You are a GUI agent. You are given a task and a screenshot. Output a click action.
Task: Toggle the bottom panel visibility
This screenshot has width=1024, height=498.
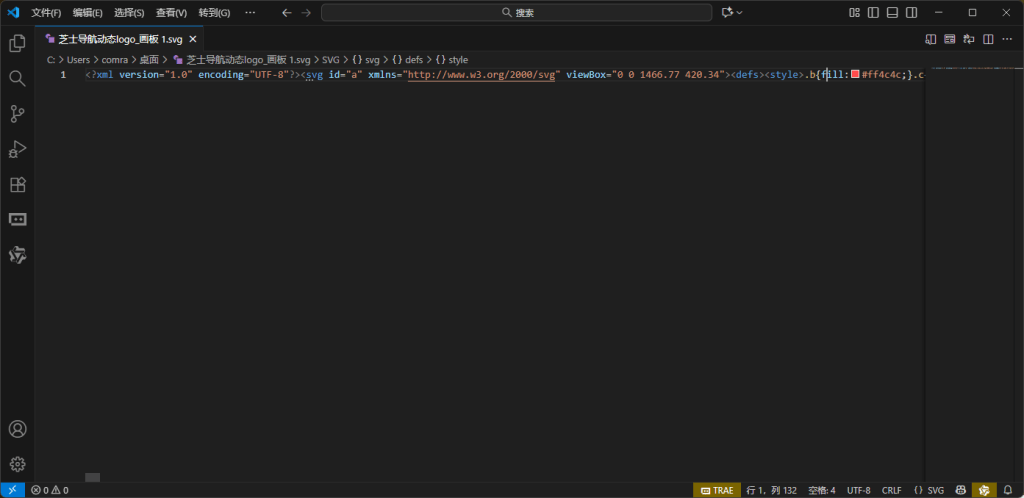892,13
